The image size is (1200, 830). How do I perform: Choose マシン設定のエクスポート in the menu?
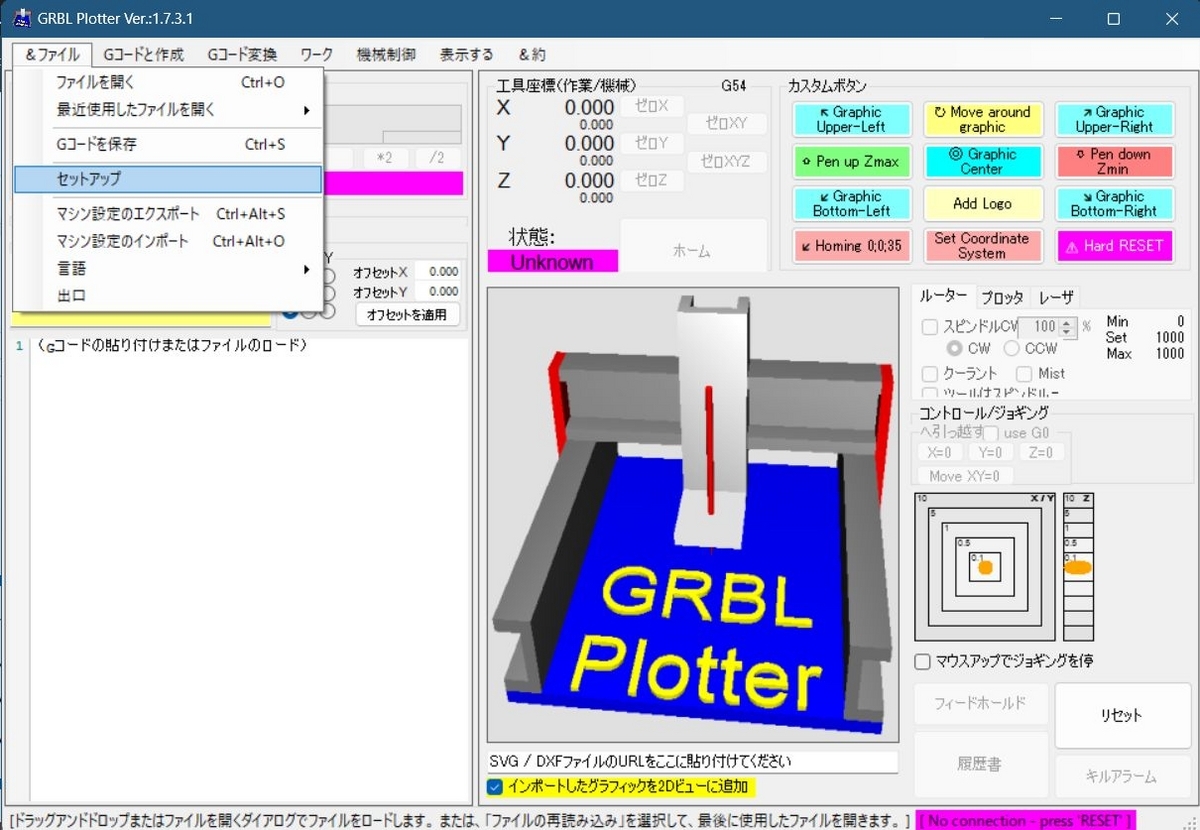click(168, 214)
